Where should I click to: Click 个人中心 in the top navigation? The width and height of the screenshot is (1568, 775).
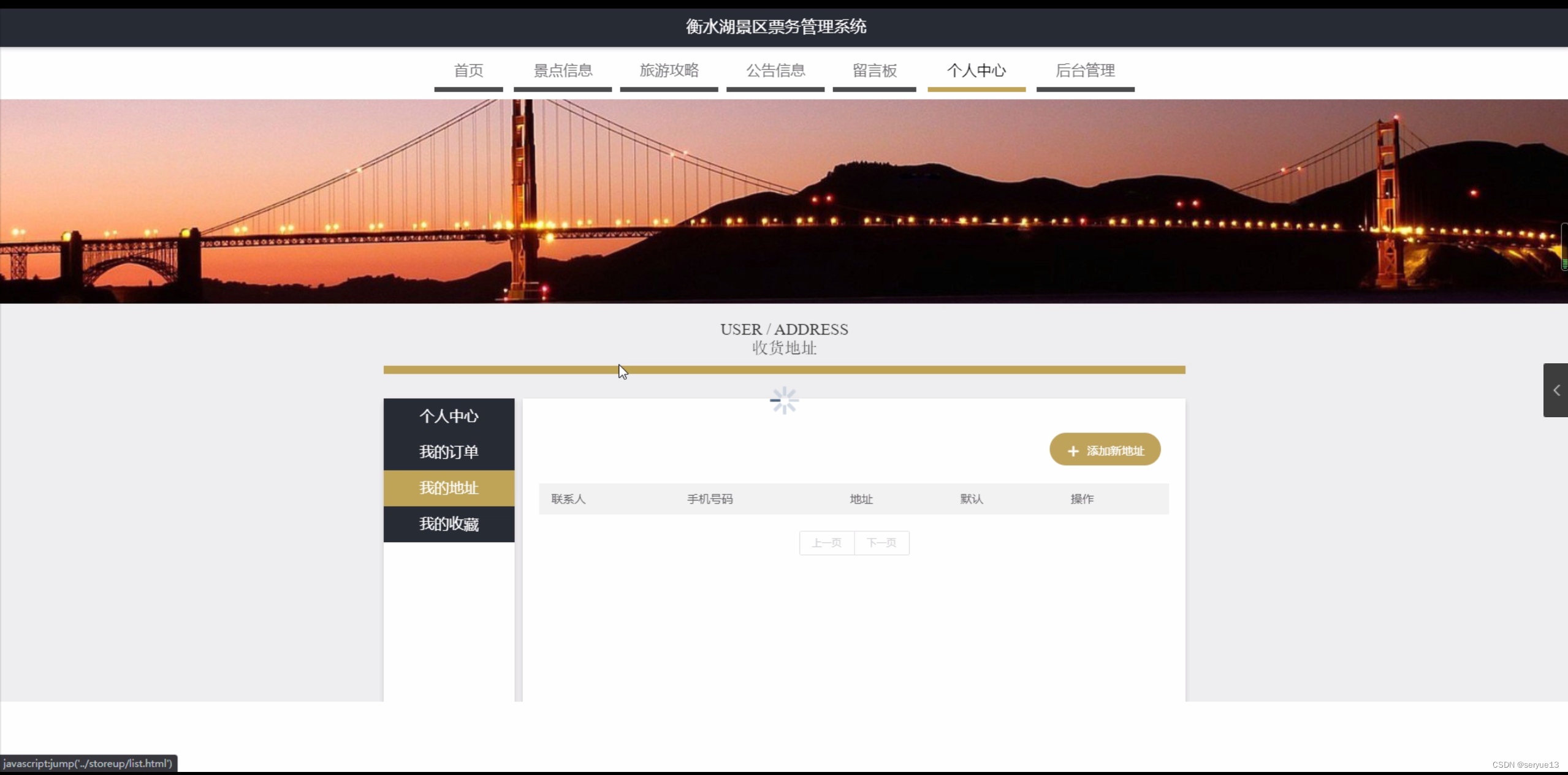pyautogui.click(x=976, y=71)
